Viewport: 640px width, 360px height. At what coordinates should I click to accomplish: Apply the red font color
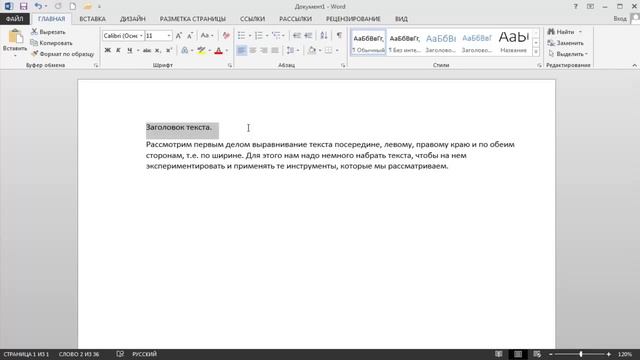tap(219, 50)
